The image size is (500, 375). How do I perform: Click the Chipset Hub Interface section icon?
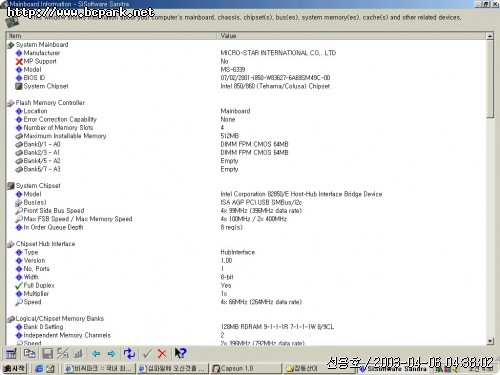[11, 244]
